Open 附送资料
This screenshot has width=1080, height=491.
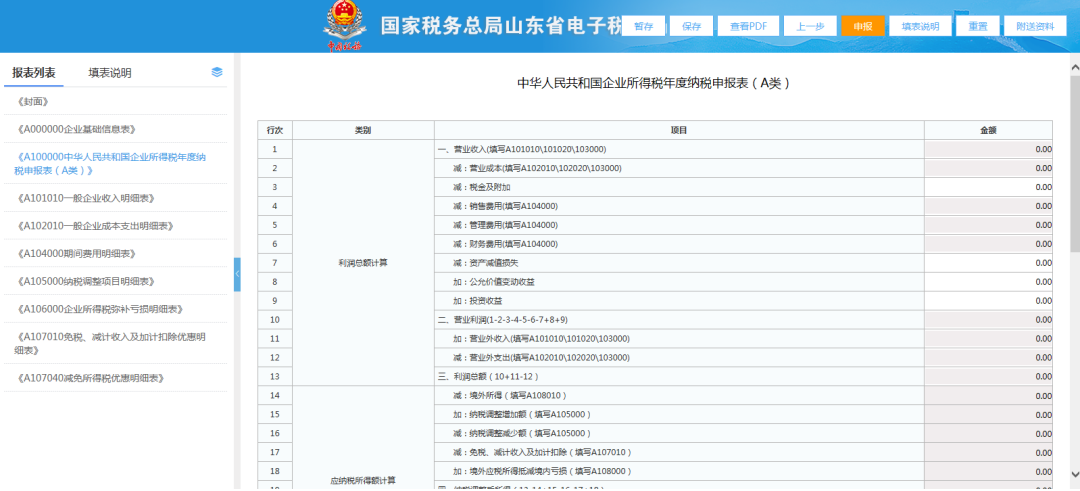tap(1035, 26)
